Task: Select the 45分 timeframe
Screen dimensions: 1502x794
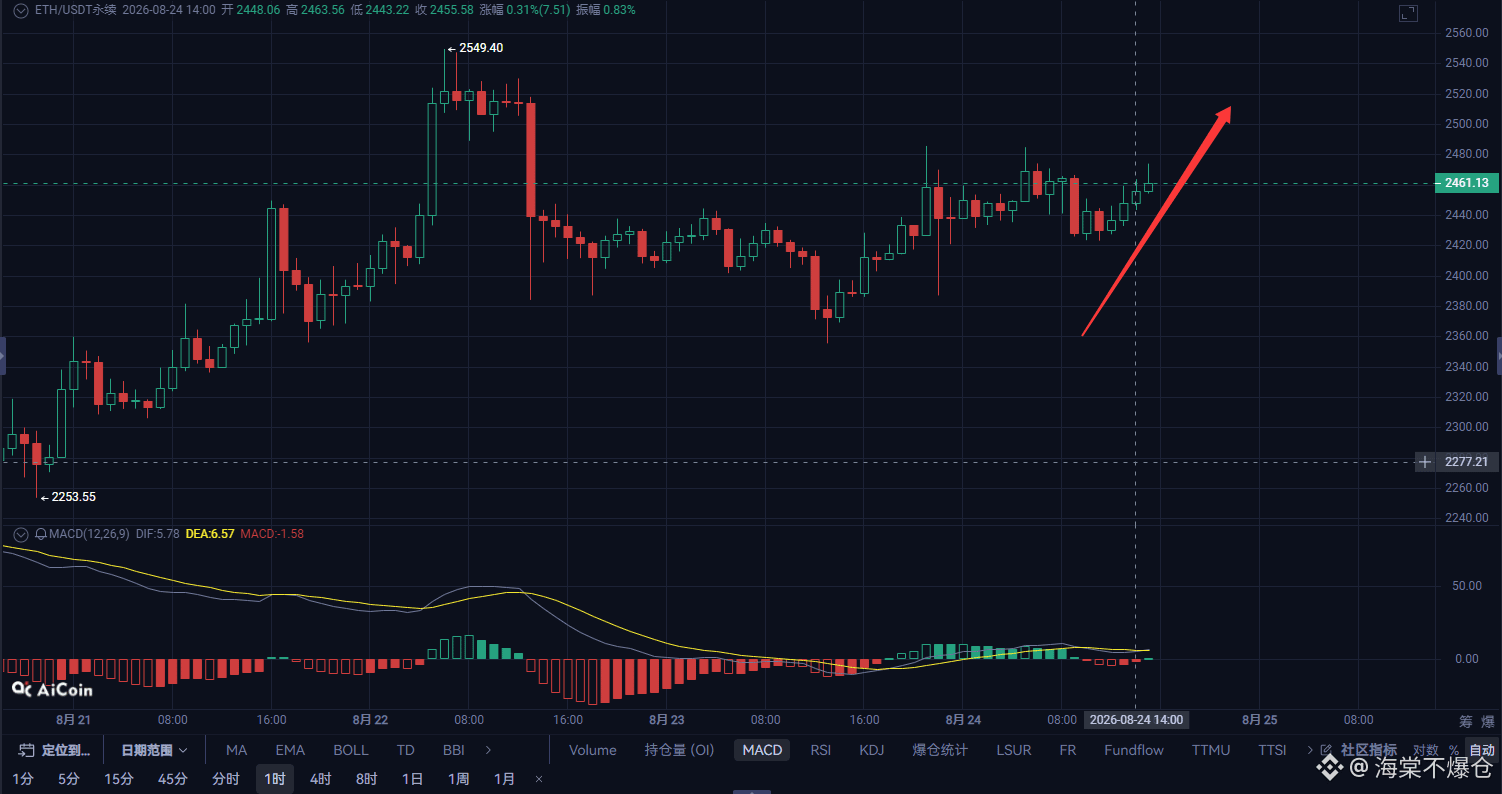Action: (x=172, y=779)
